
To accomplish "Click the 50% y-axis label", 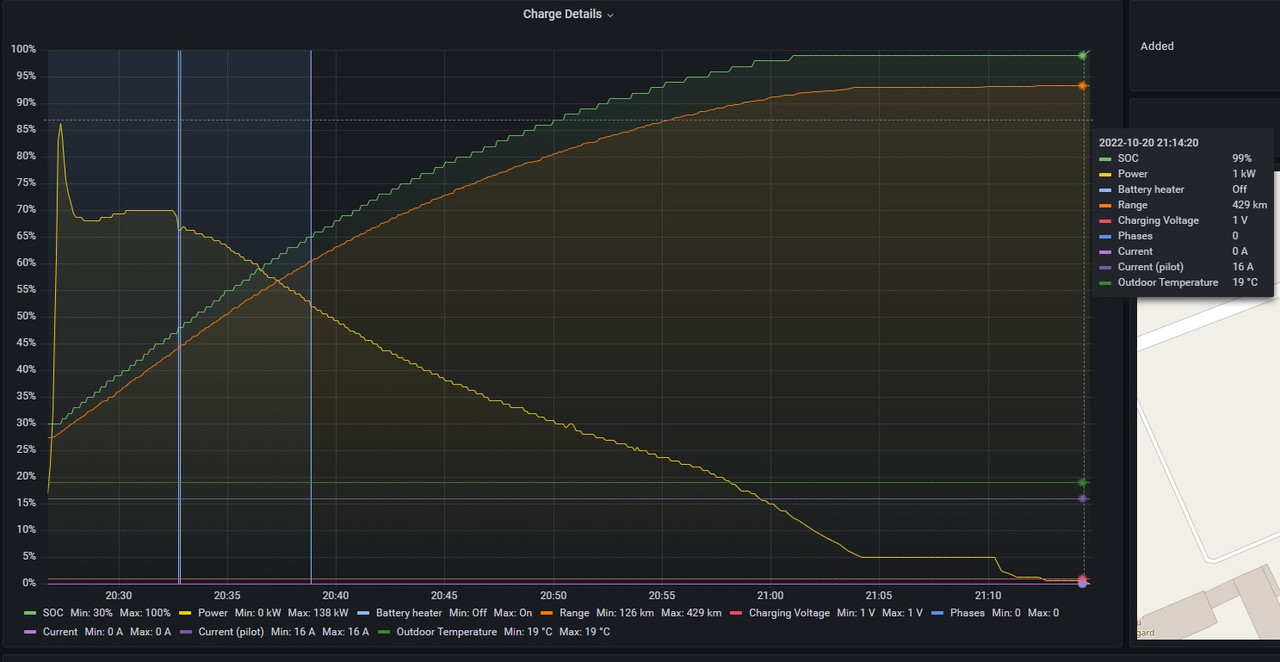I will (27, 316).
